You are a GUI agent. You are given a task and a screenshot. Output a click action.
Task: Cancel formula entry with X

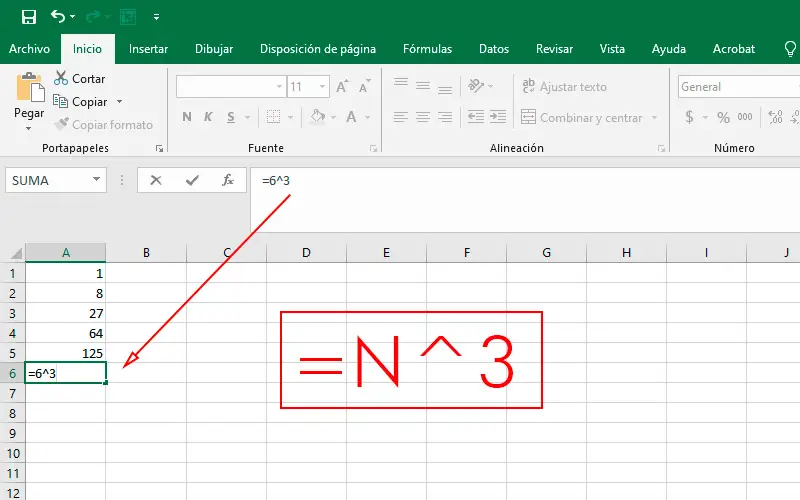point(156,180)
